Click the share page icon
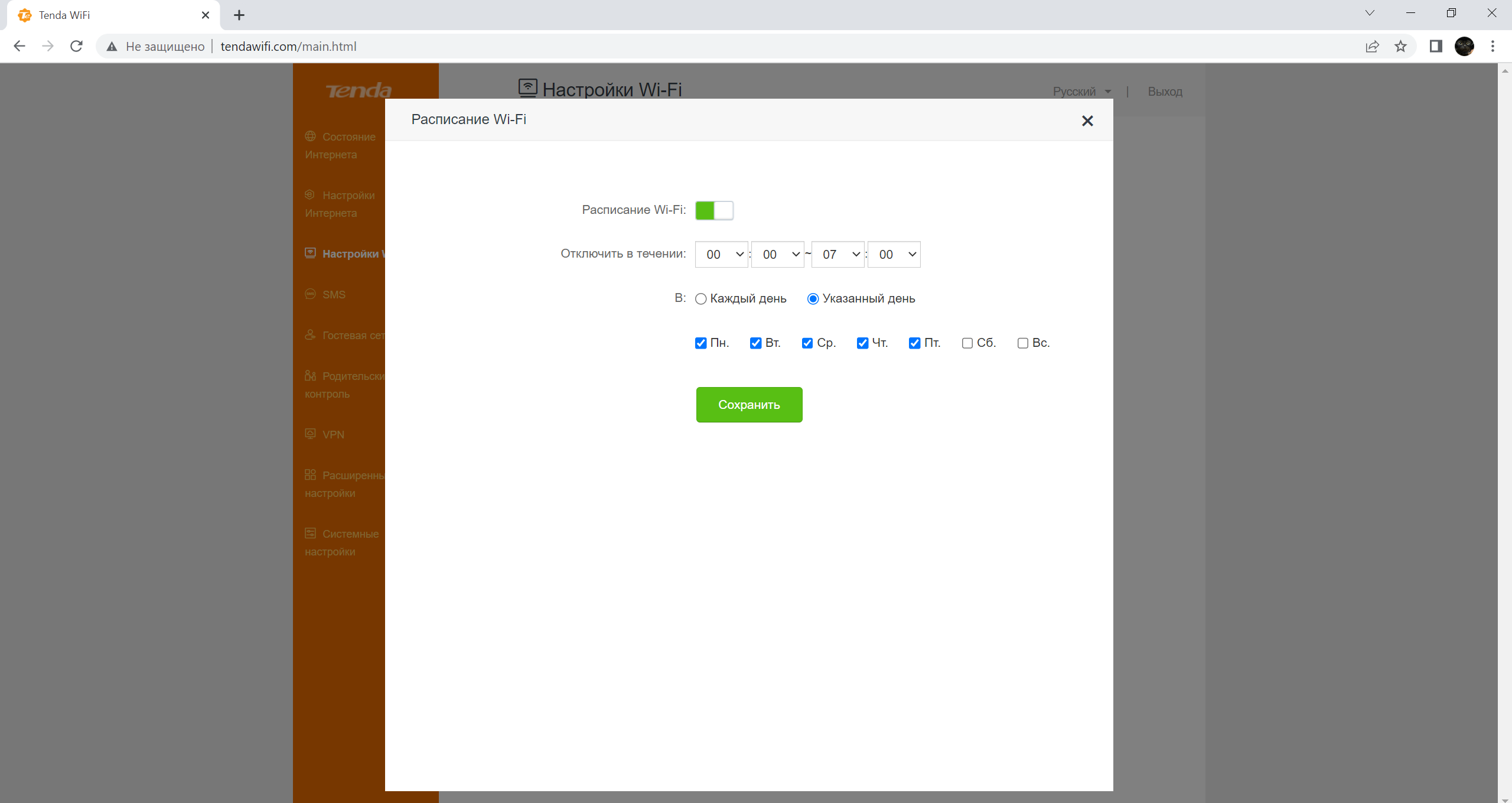The height and width of the screenshot is (803, 1512). pos(1372,46)
